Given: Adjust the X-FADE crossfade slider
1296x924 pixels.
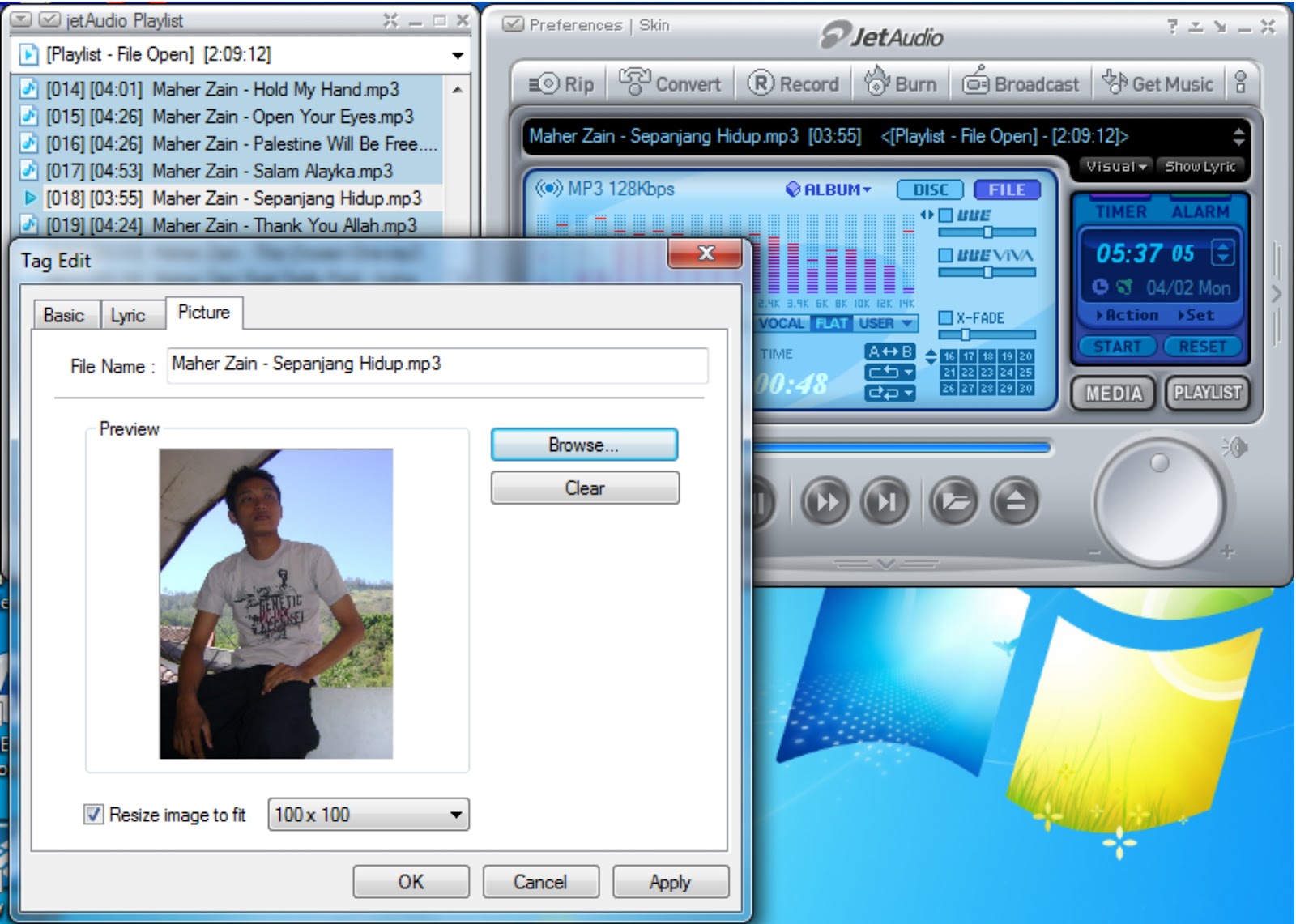Looking at the screenshot, I should click(987, 334).
